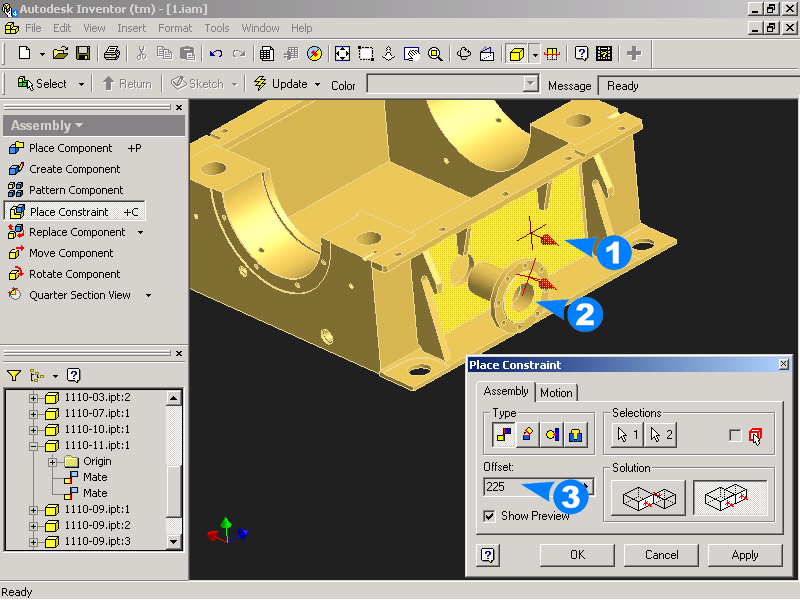Viewport: 800px width, 600px height.
Task: Open the View menu
Action: pos(94,28)
